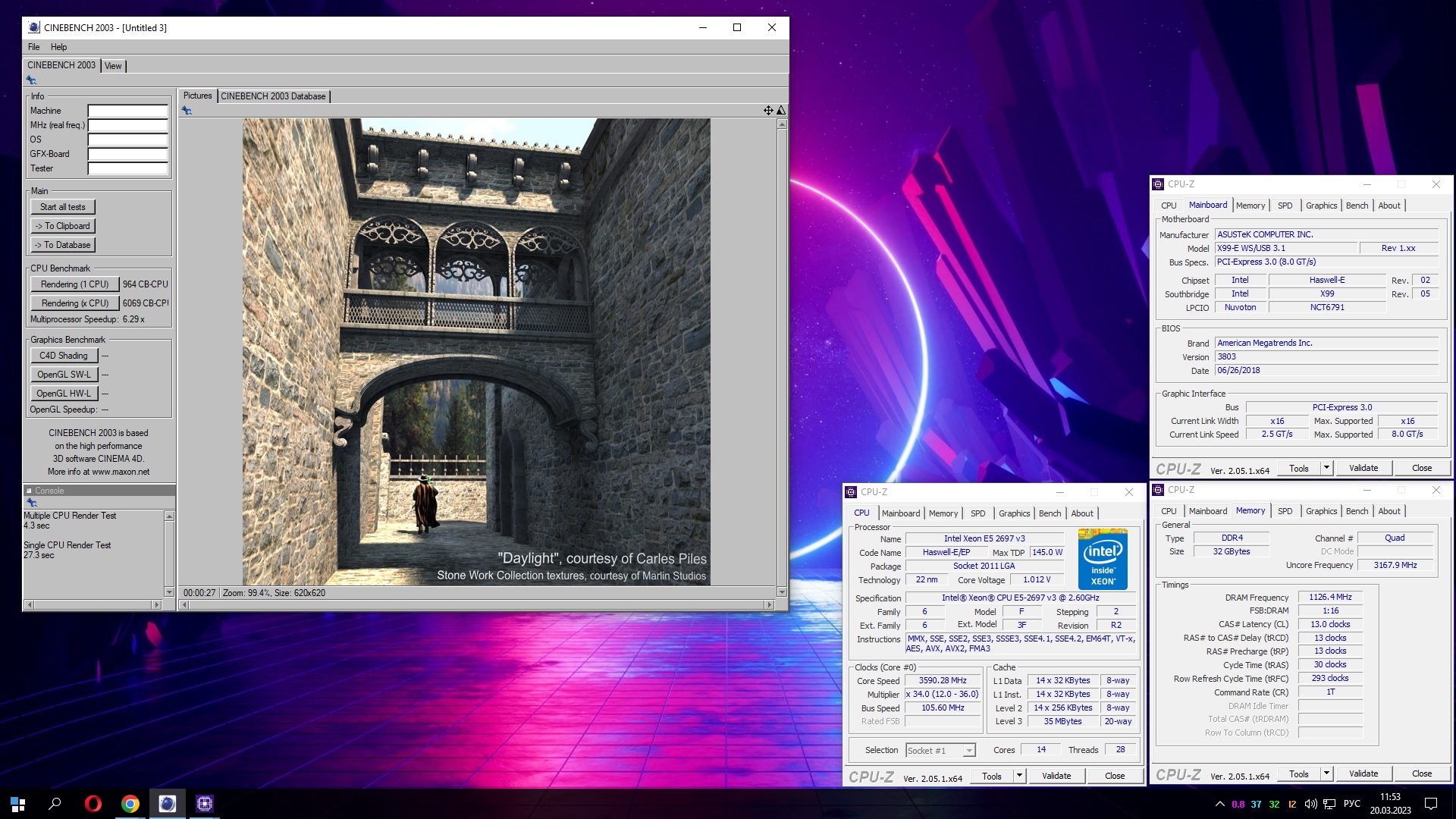Click Start all tests button
This screenshot has height=819, width=1456.
click(x=63, y=207)
